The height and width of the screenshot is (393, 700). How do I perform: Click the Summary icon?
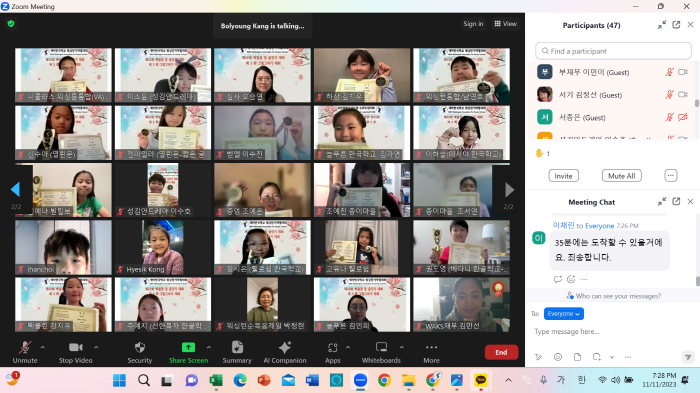237,347
